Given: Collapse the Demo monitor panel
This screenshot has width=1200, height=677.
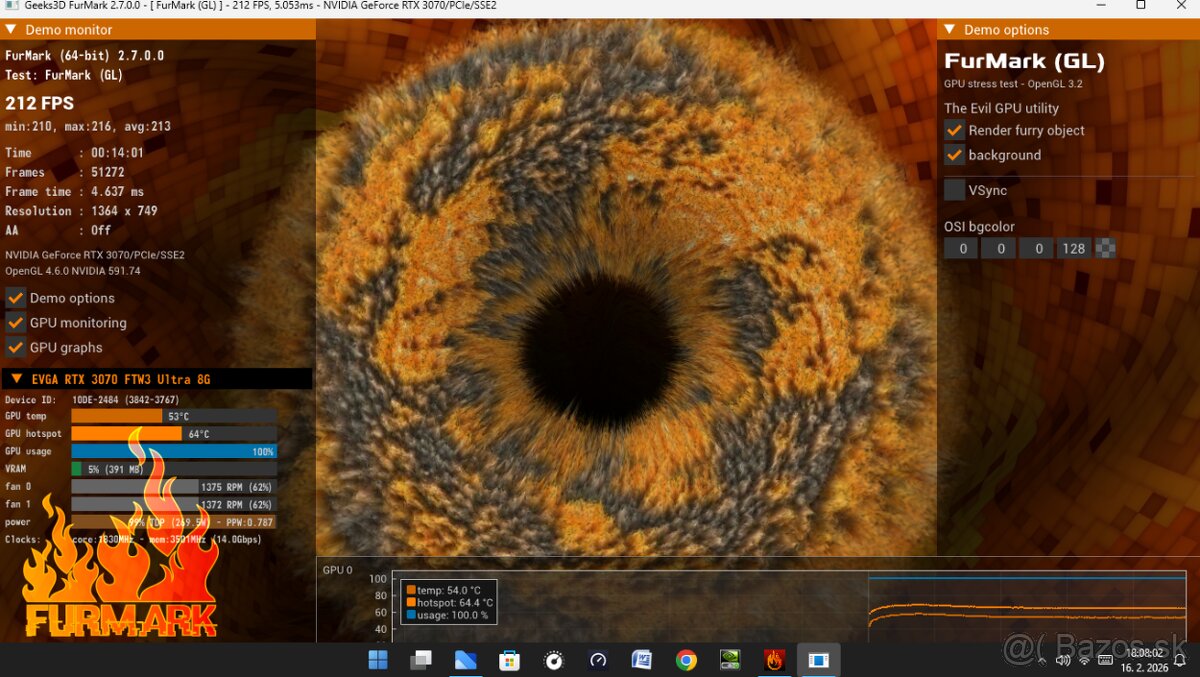Looking at the screenshot, I should click(x=11, y=30).
